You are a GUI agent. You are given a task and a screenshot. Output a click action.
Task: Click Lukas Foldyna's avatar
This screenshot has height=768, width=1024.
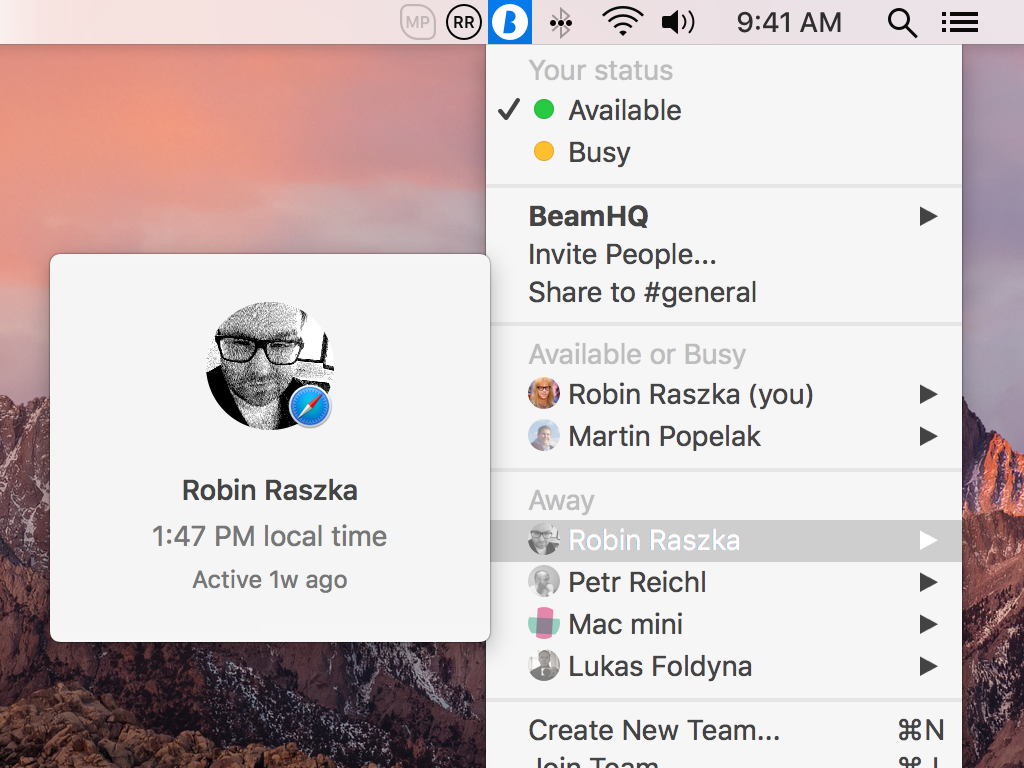pos(543,665)
